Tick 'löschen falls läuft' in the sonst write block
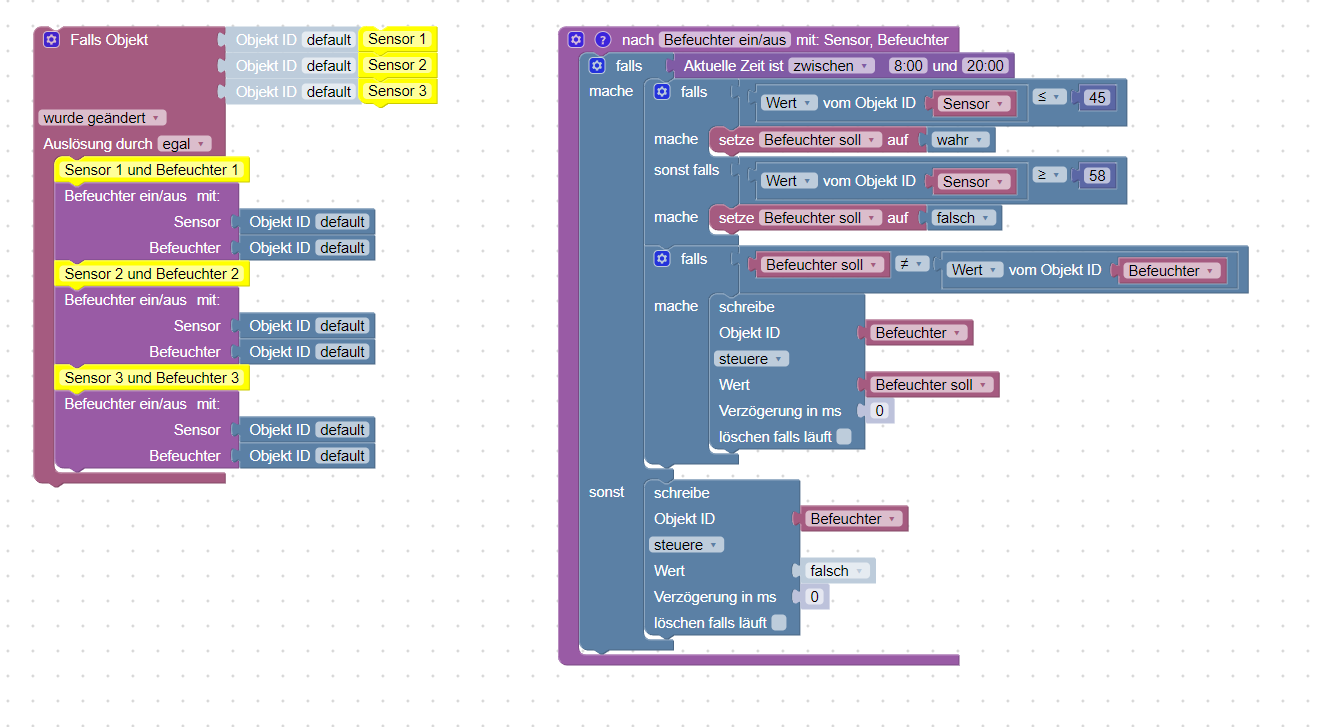The width and height of the screenshot is (1322, 727). pyautogui.click(x=779, y=623)
